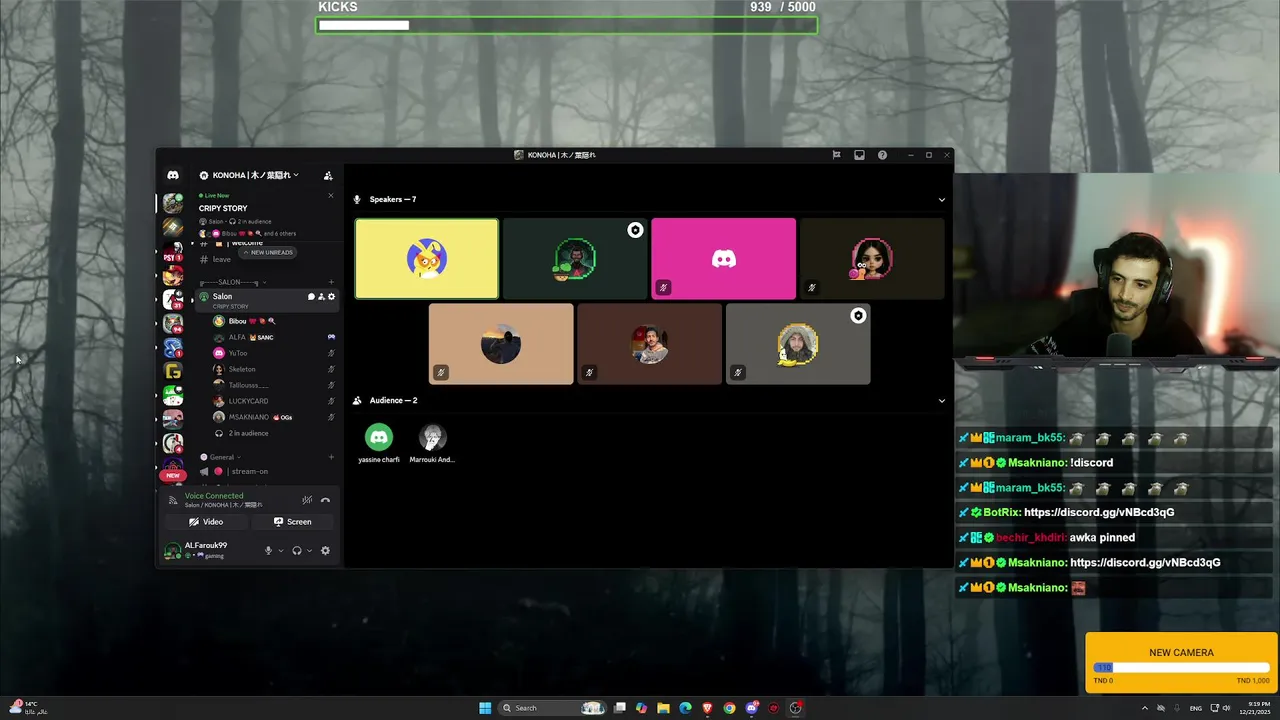This screenshot has height=720, width=1280.
Task: Open Salon channel settings gear
Action: (332, 297)
